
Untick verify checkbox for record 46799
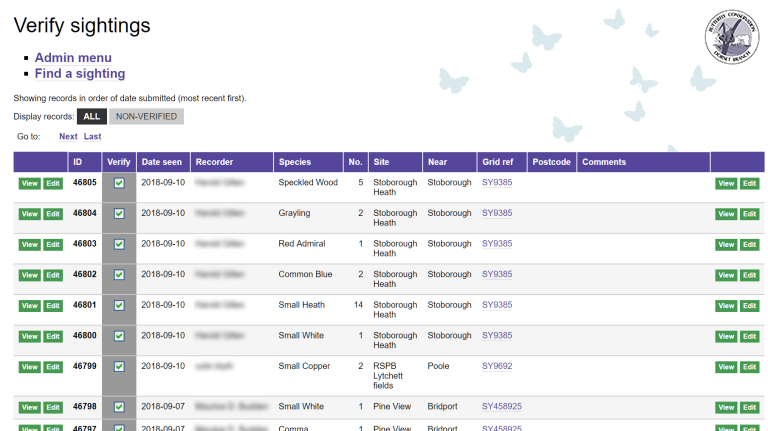(119, 366)
